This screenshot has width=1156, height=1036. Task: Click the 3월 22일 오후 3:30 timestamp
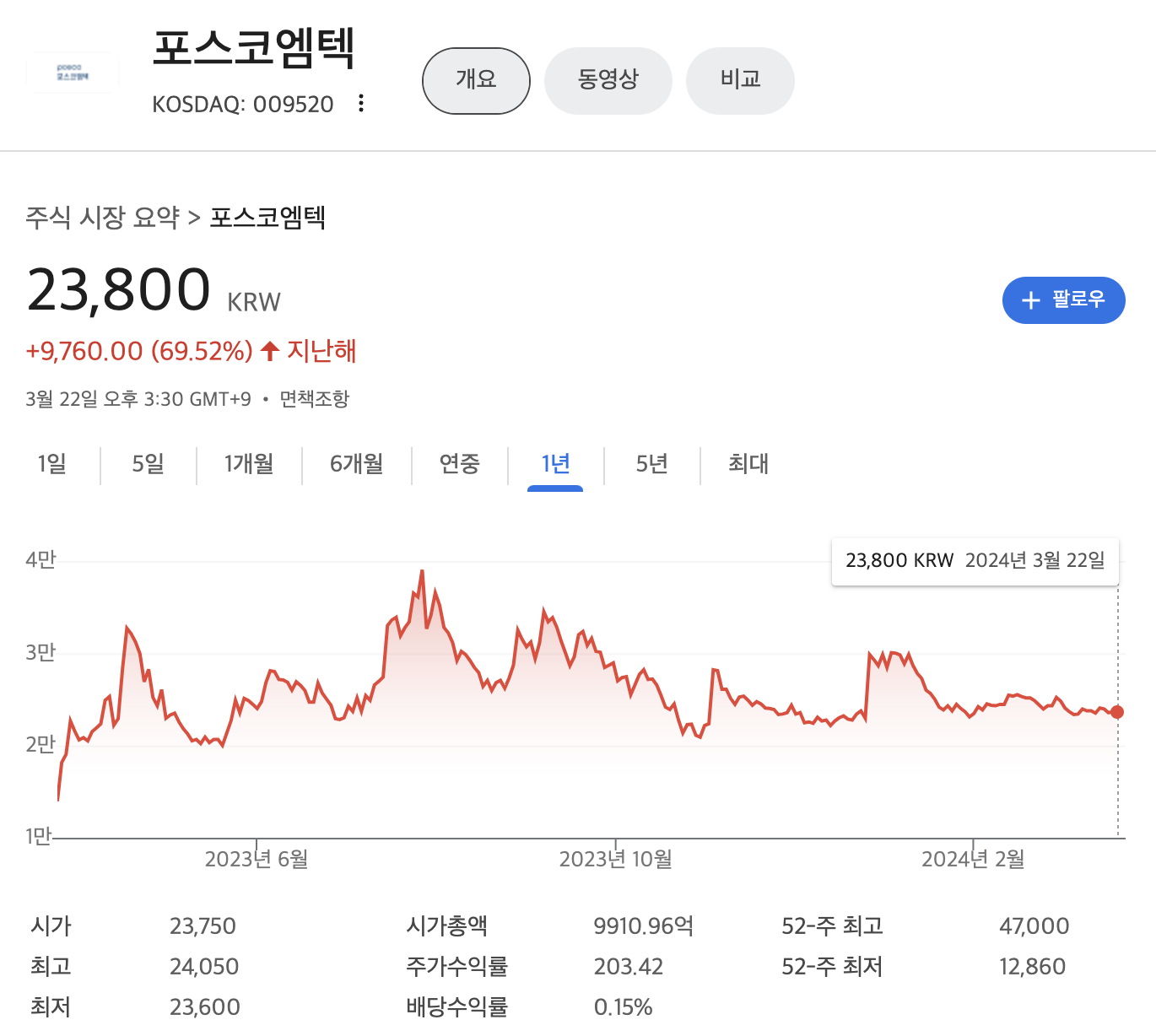(x=138, y=399)
